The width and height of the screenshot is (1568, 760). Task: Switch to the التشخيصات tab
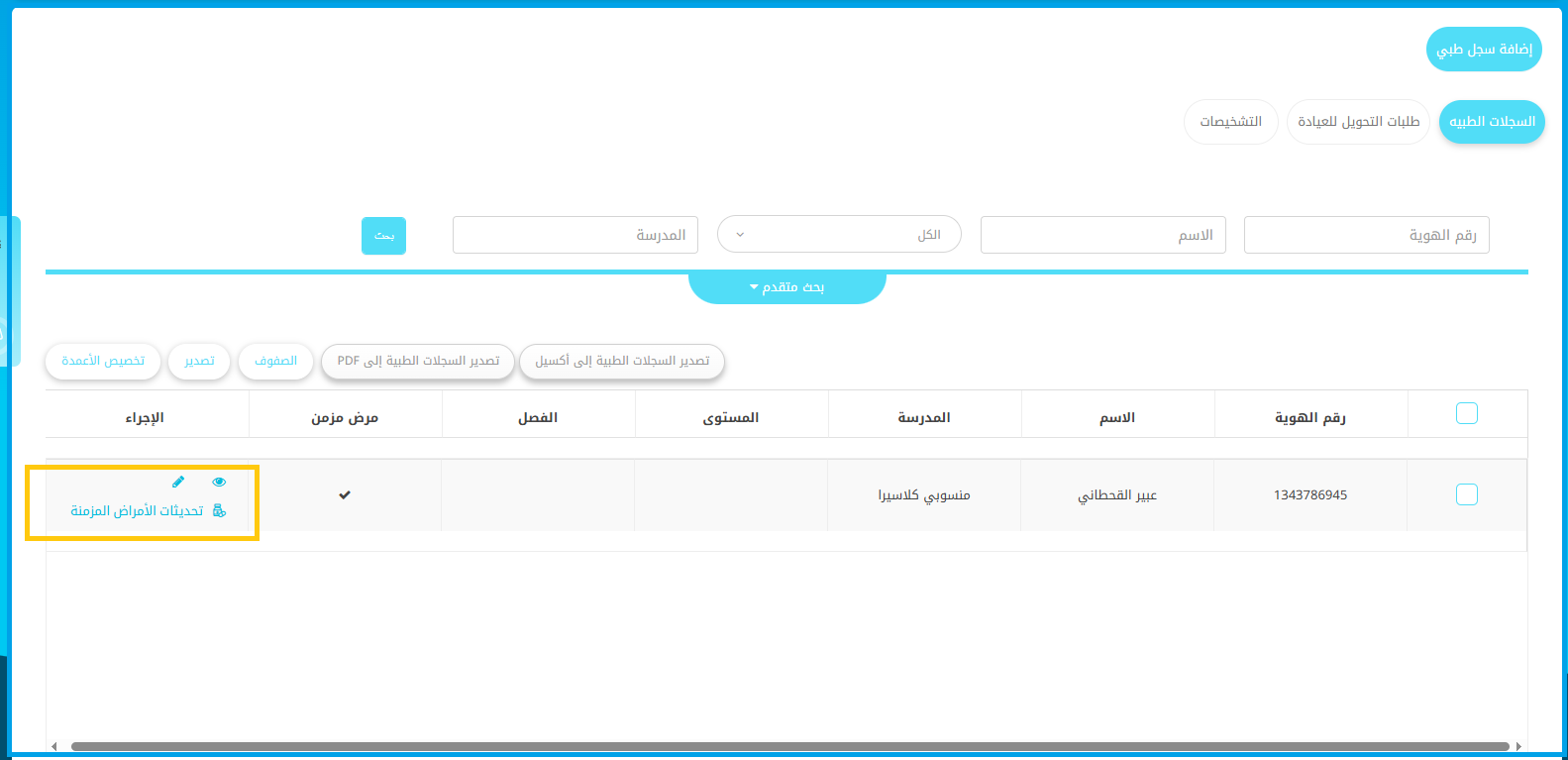click(1230, 122)
